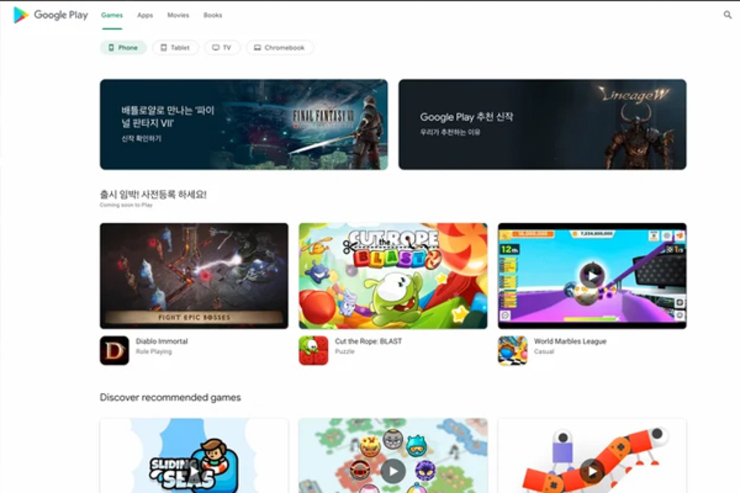Screen dimensions: 740x493
Task: Open the Lineage W recommended banner
Action: [x=542, y=125]
